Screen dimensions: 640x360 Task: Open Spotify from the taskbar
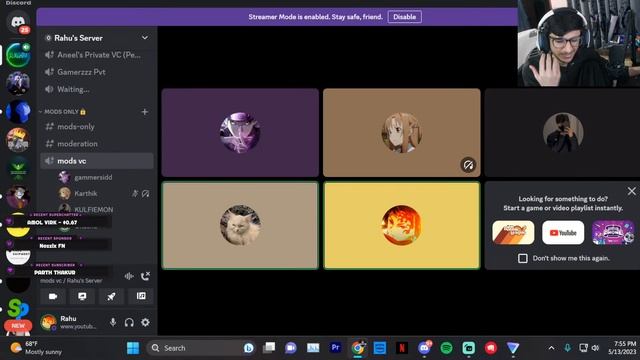click(446, 348)
